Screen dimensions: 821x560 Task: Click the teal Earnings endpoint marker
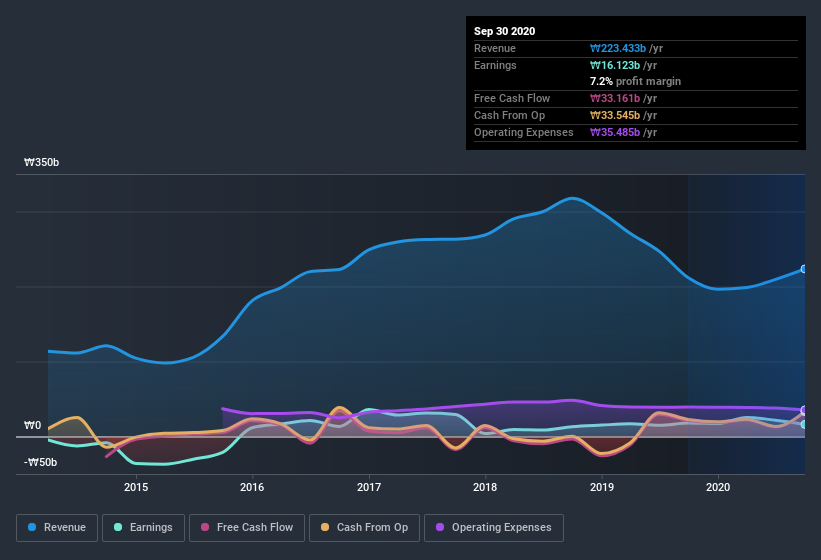click(x=804, y=424)
